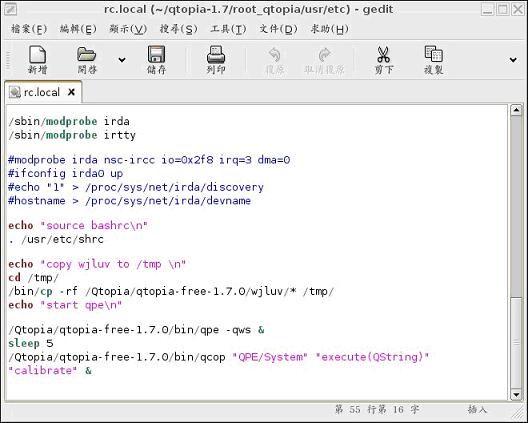Open the 工具(T) Tools menu
Image resolution: width=528 pixels, height=423 pixels.
228,29
